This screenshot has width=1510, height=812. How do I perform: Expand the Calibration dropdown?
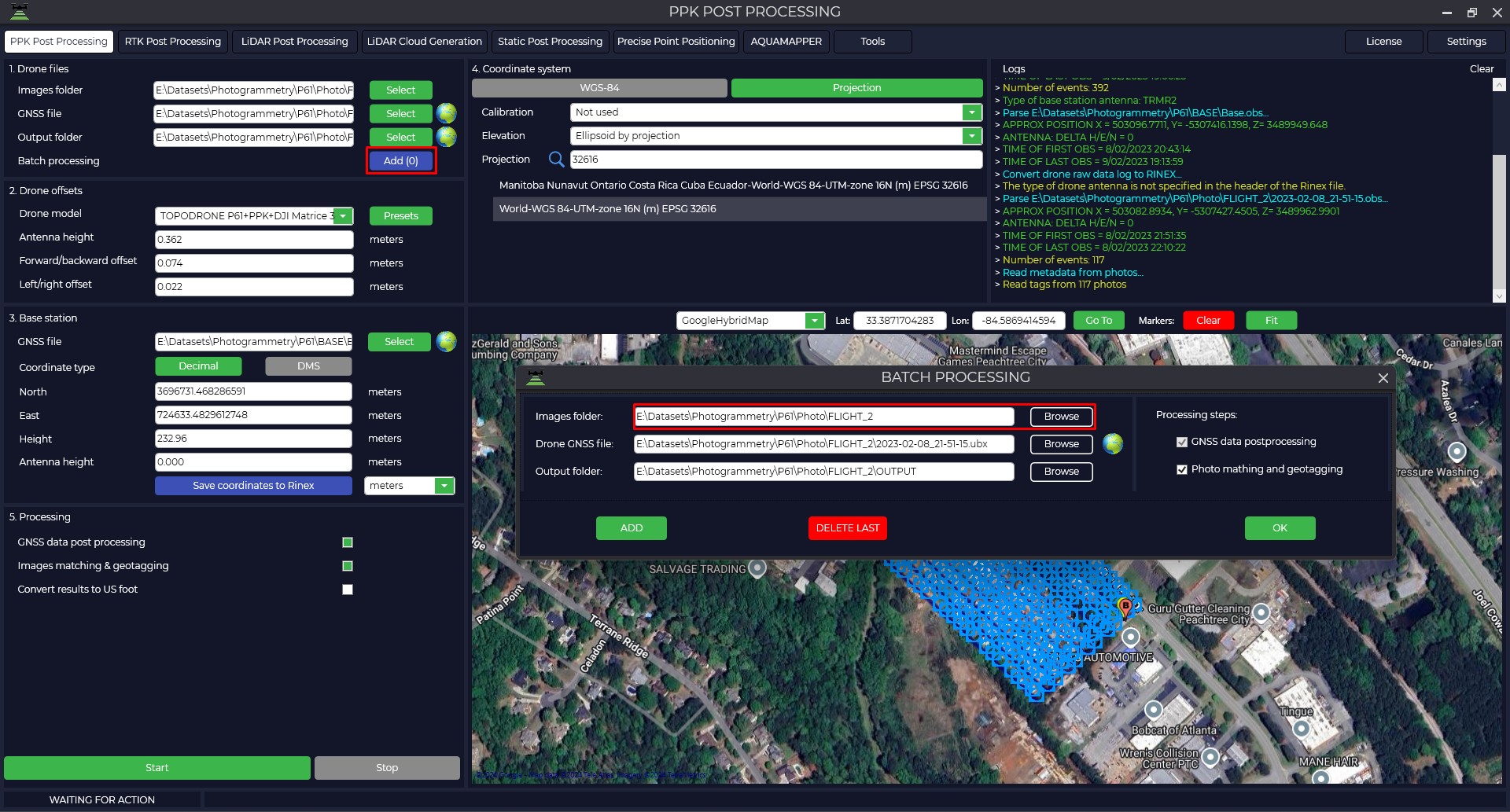click(972, 112)
